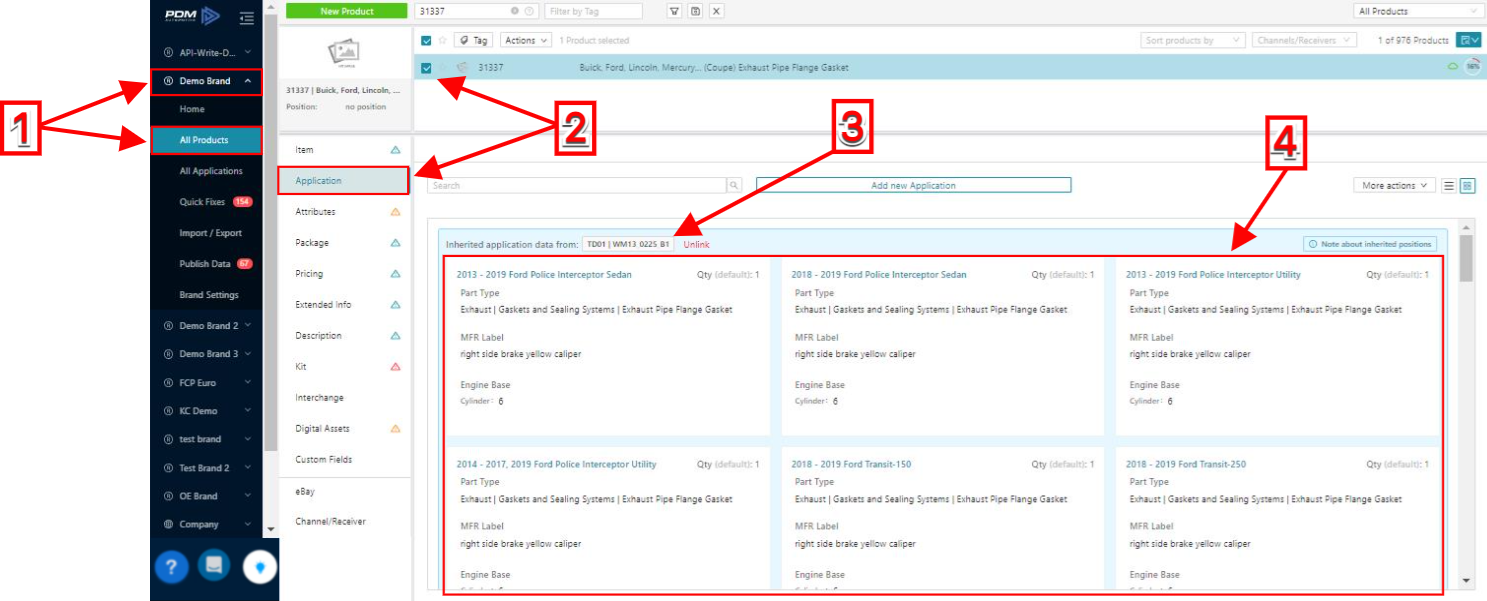
Task: Open the Actions dropdown
Action: click(526, 41)
